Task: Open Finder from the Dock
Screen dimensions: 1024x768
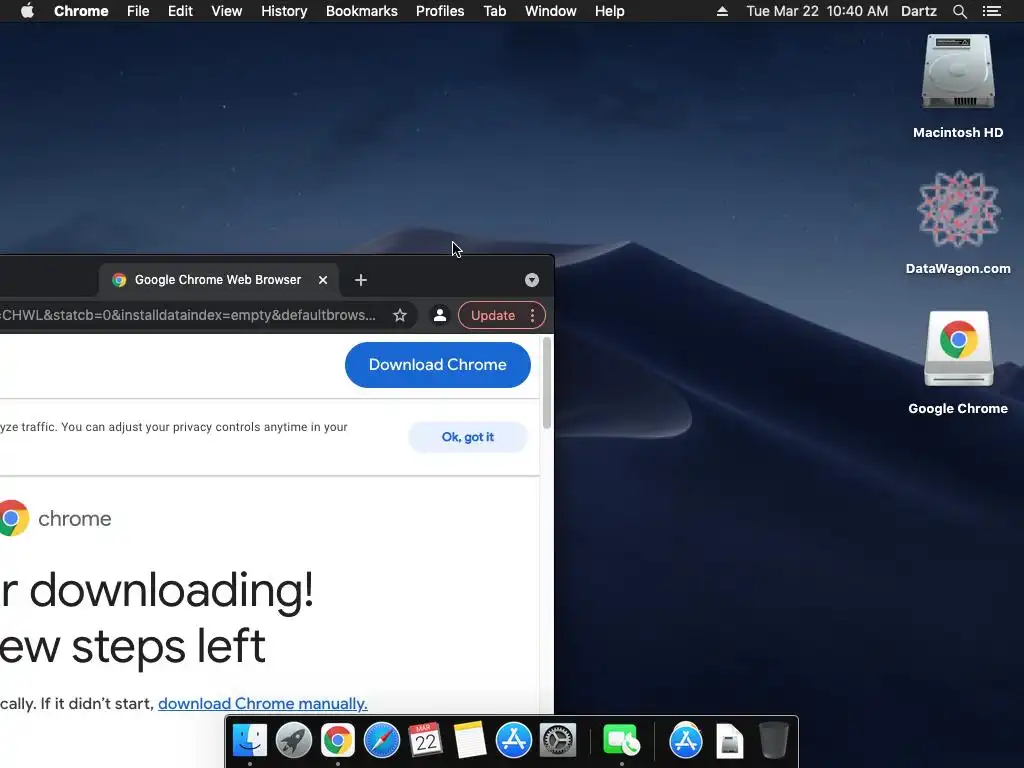Action: [249, 741]
